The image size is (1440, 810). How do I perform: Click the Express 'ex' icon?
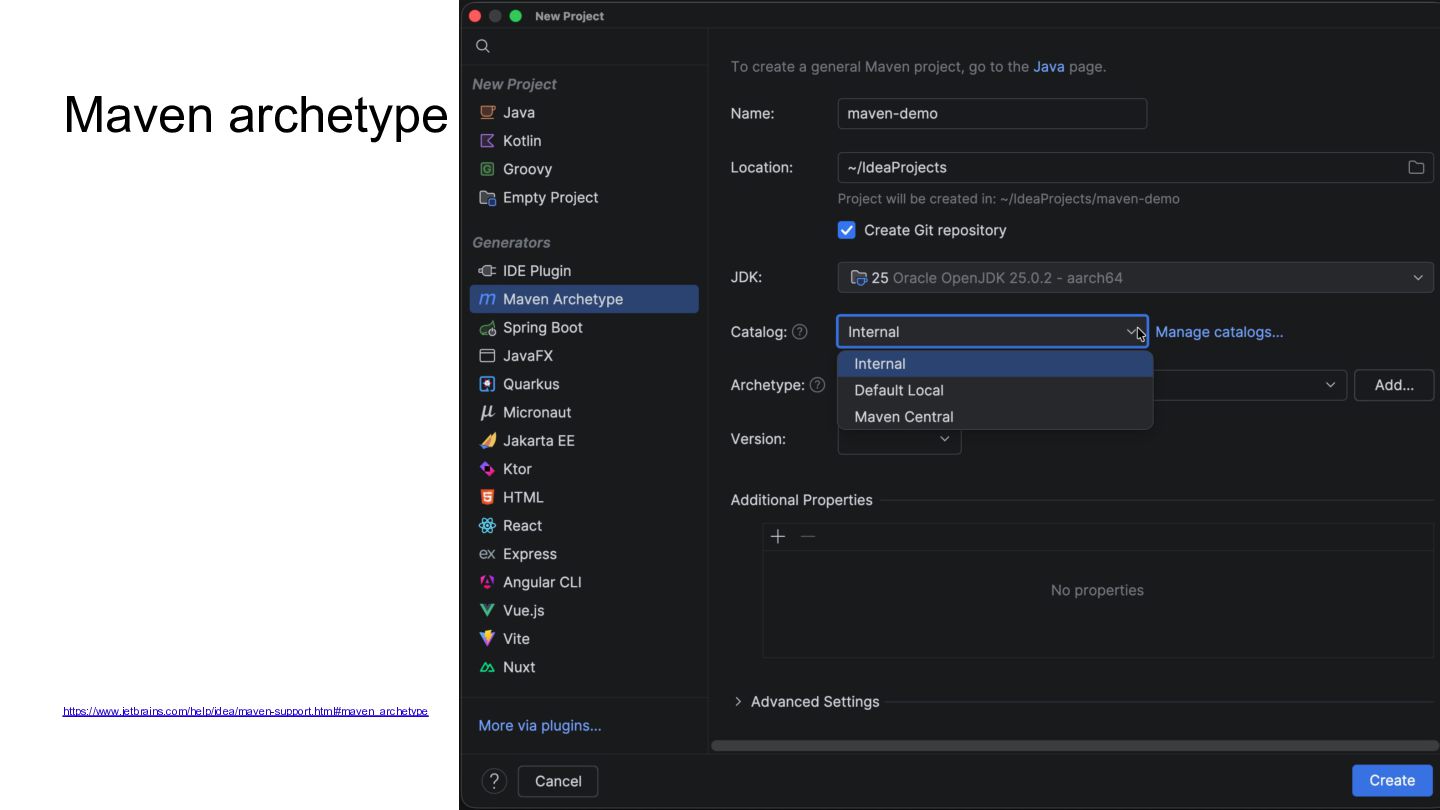pos(487,554)
